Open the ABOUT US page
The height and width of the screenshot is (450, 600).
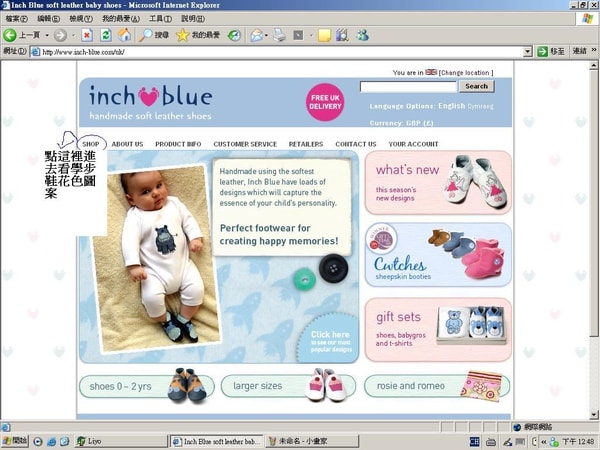pyautogui.click(x=127, y=144)
